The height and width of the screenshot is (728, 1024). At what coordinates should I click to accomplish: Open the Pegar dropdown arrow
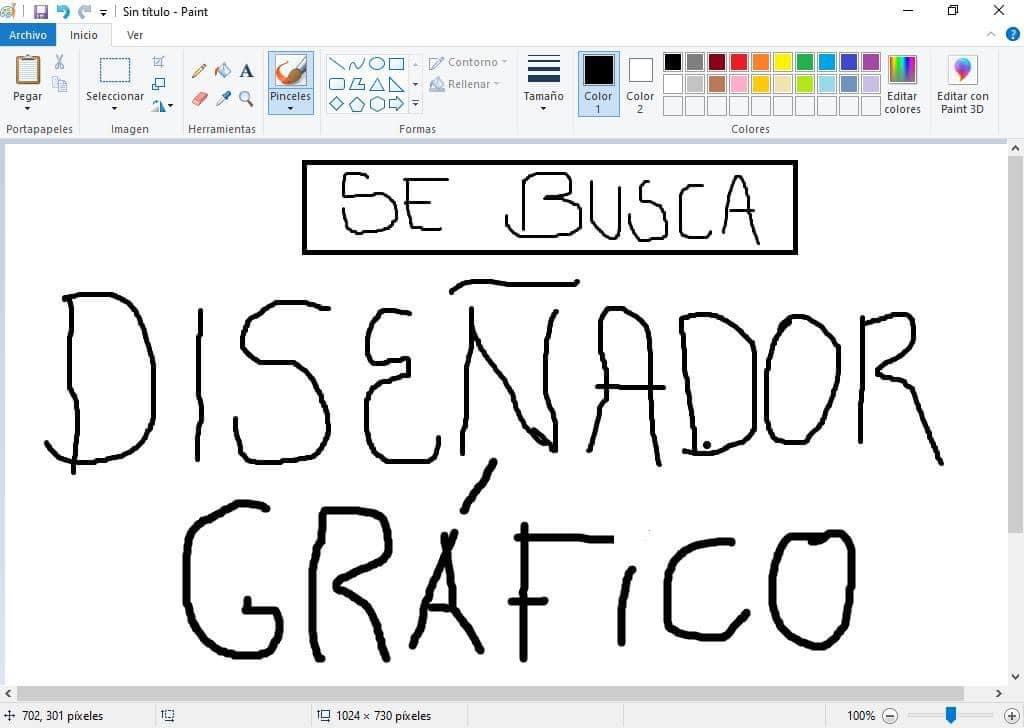point(27,108)
